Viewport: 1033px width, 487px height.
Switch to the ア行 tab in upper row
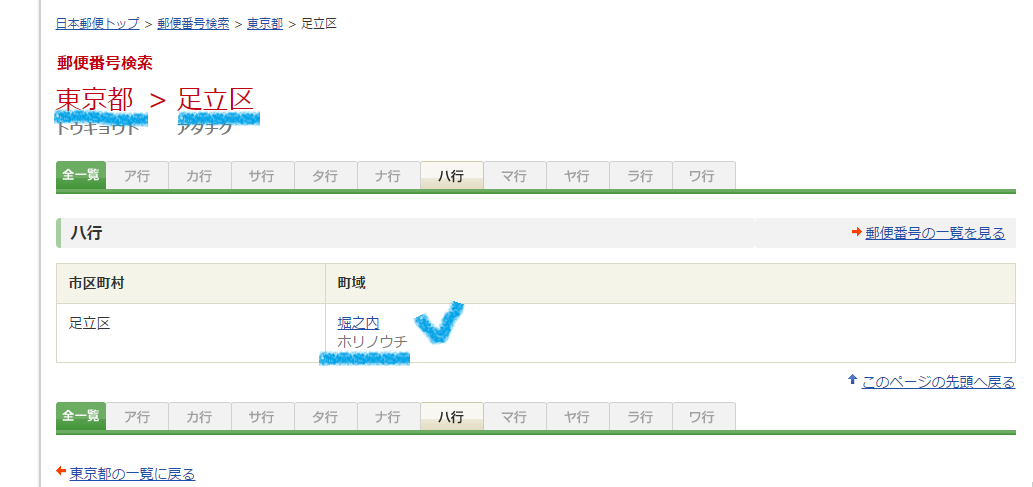coord(137,176)
